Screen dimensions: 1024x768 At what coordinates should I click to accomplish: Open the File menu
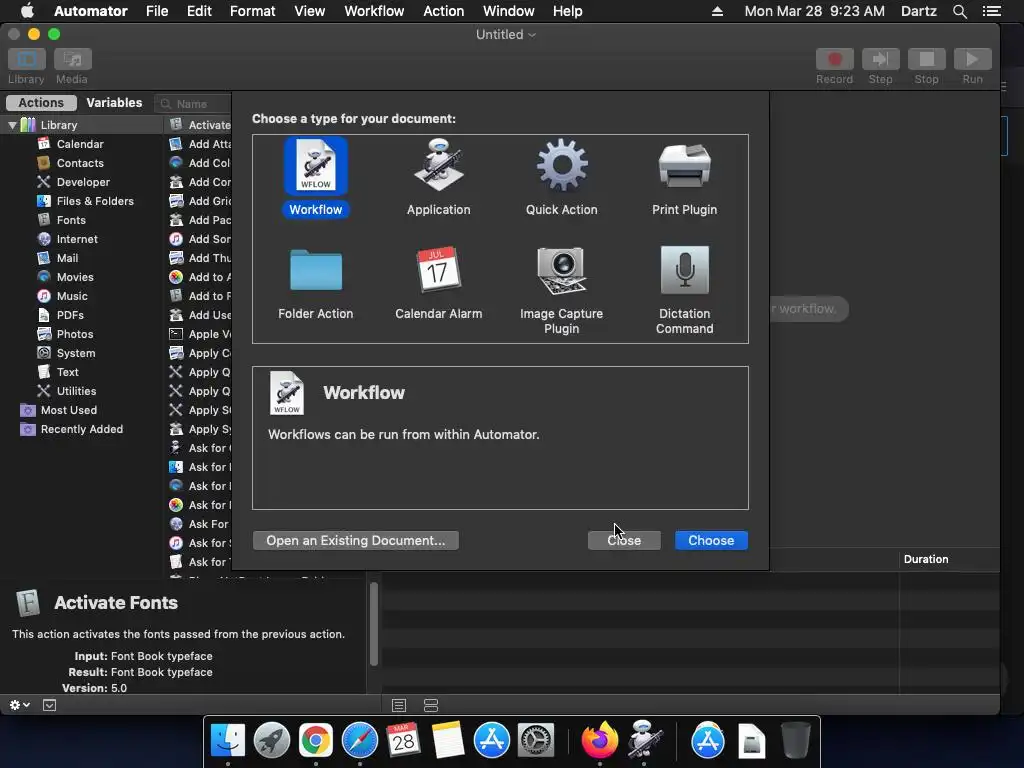pos(157,11)
